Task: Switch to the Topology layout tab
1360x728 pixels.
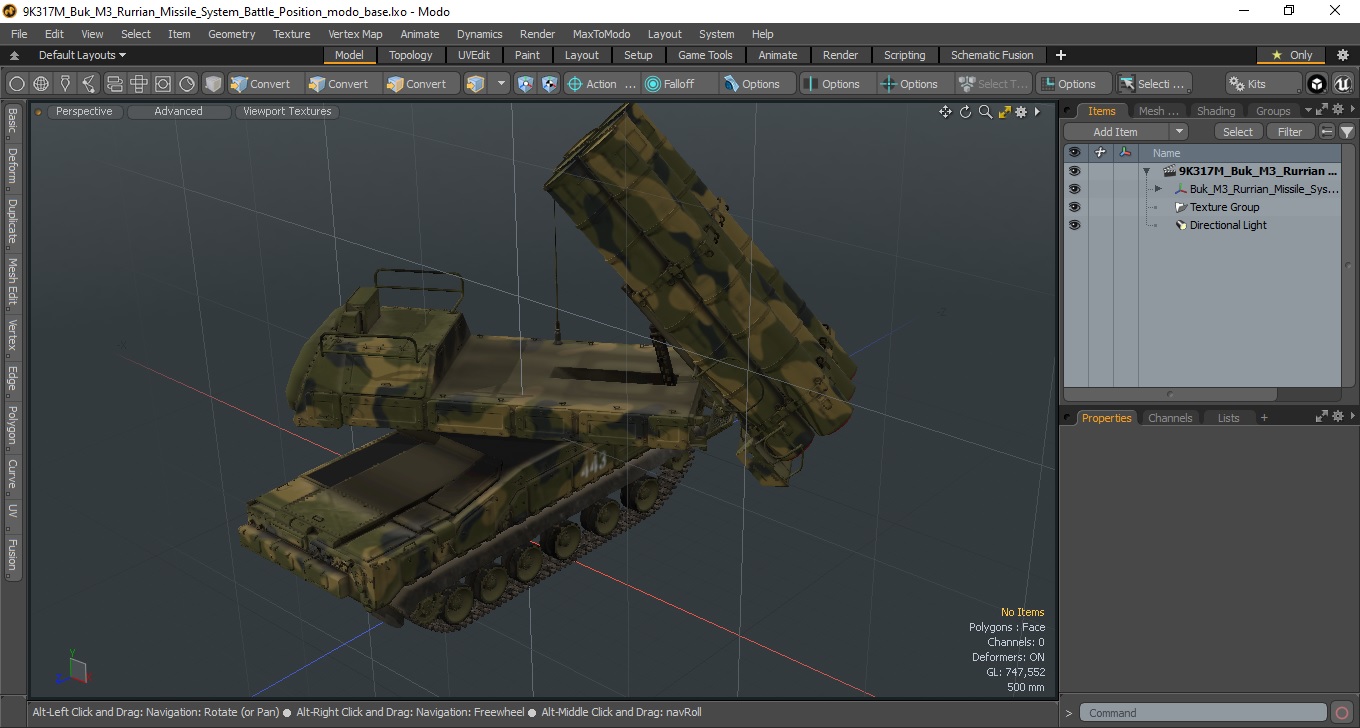Action: pos(411,55)
